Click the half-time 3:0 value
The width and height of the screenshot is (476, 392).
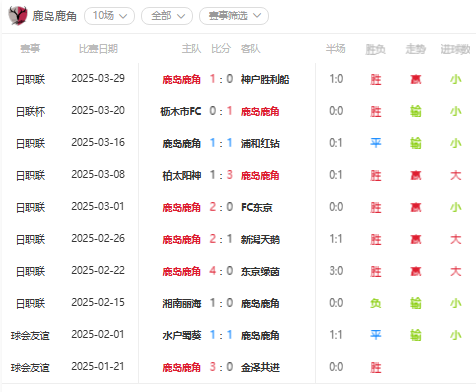336,271
